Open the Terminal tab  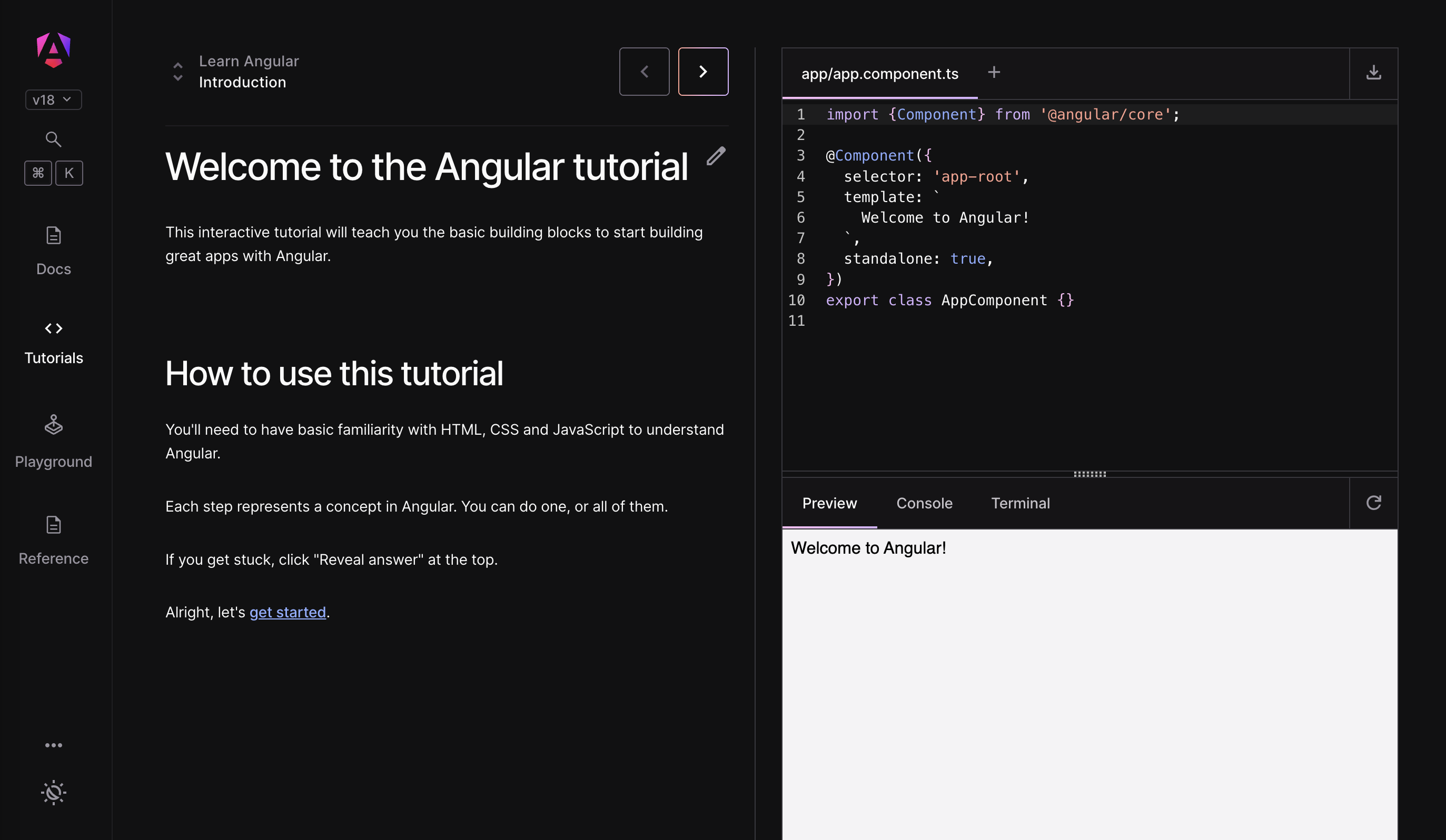pyautogui.click(x=1020, y=503)
